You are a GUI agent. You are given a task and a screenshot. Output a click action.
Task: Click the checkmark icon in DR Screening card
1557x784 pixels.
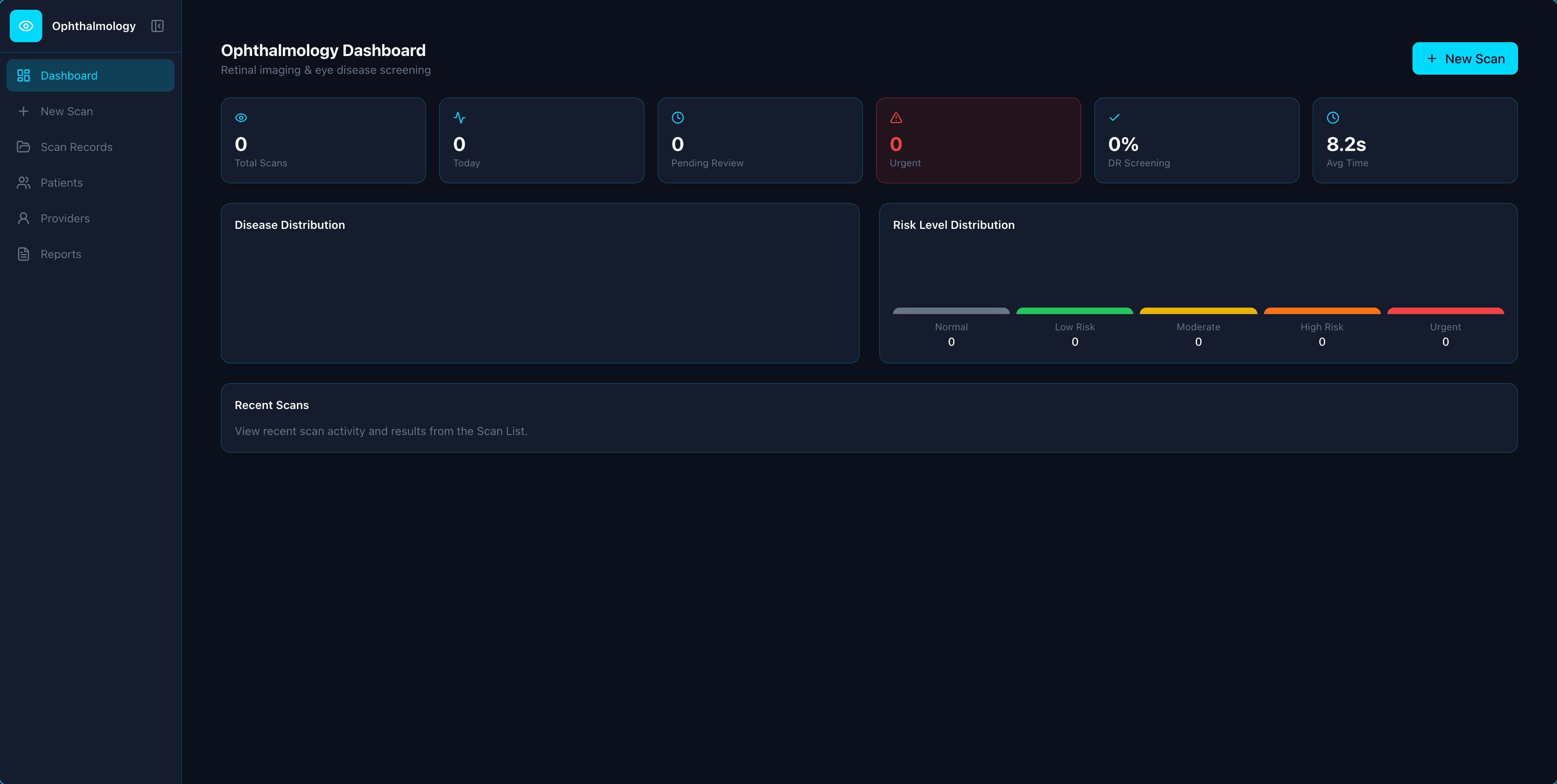(x=1114, y=118)
